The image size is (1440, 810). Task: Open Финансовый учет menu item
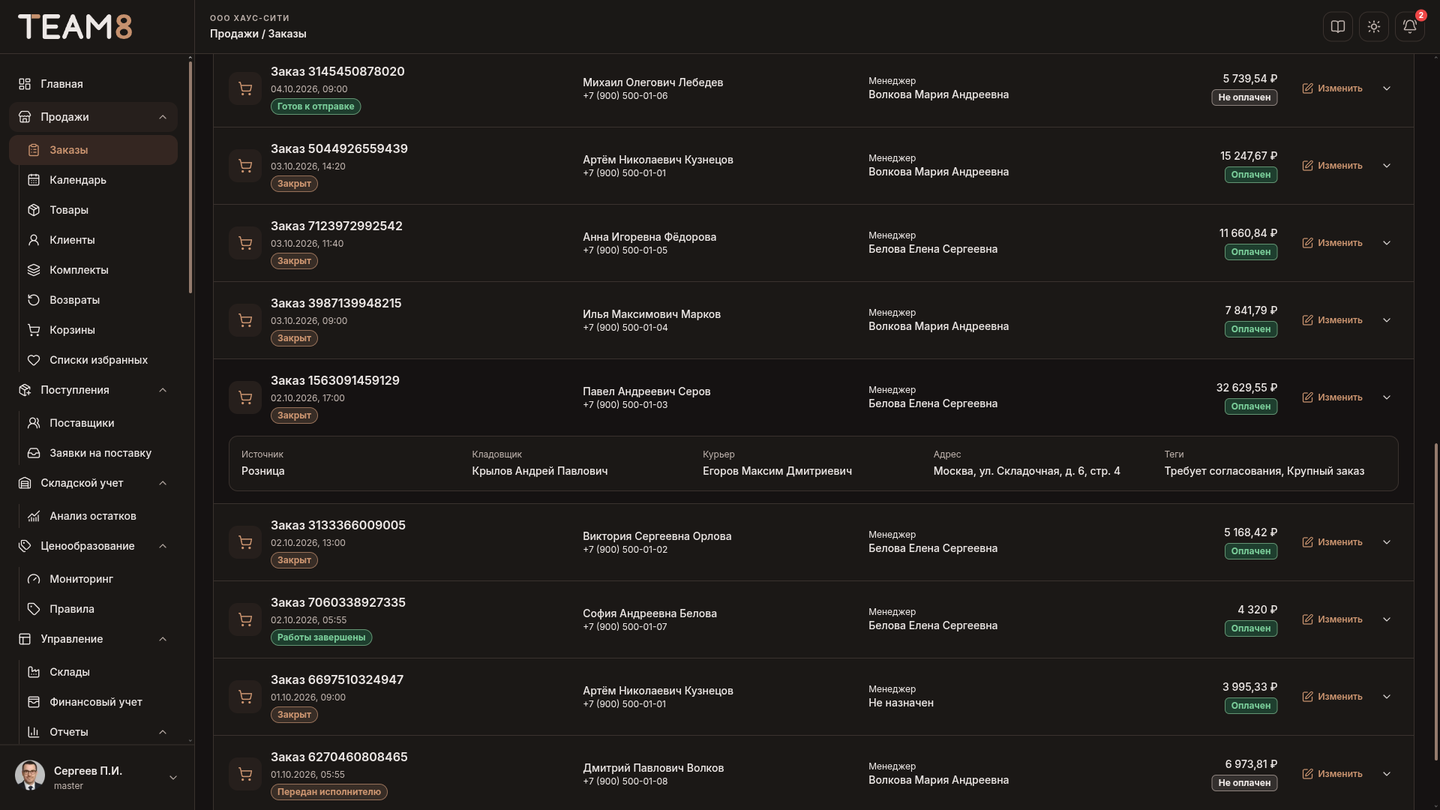[x=93, y=702]
